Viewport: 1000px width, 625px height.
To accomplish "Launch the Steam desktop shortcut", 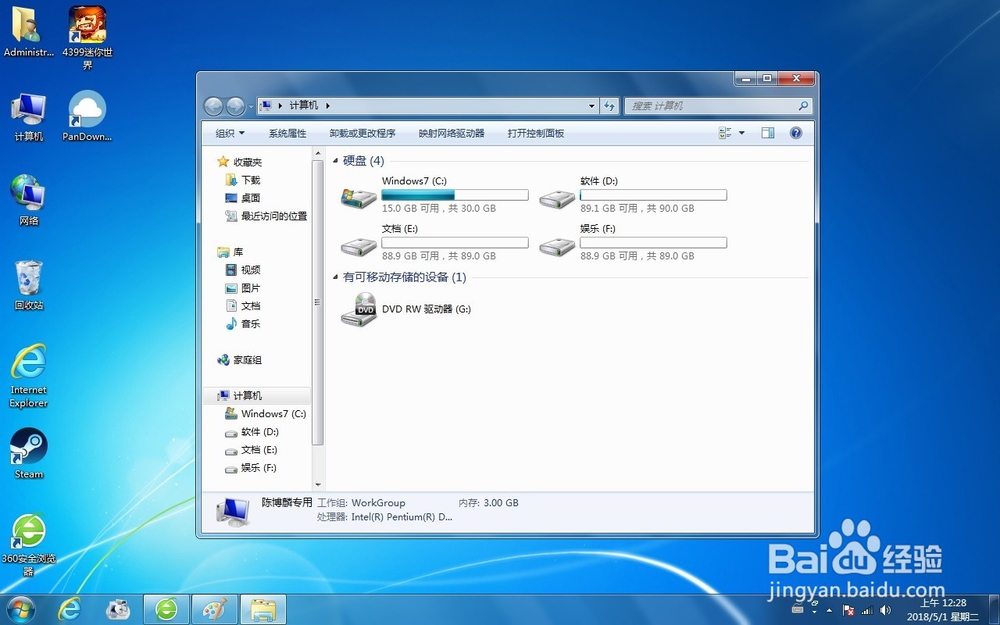I will [29, 453].
